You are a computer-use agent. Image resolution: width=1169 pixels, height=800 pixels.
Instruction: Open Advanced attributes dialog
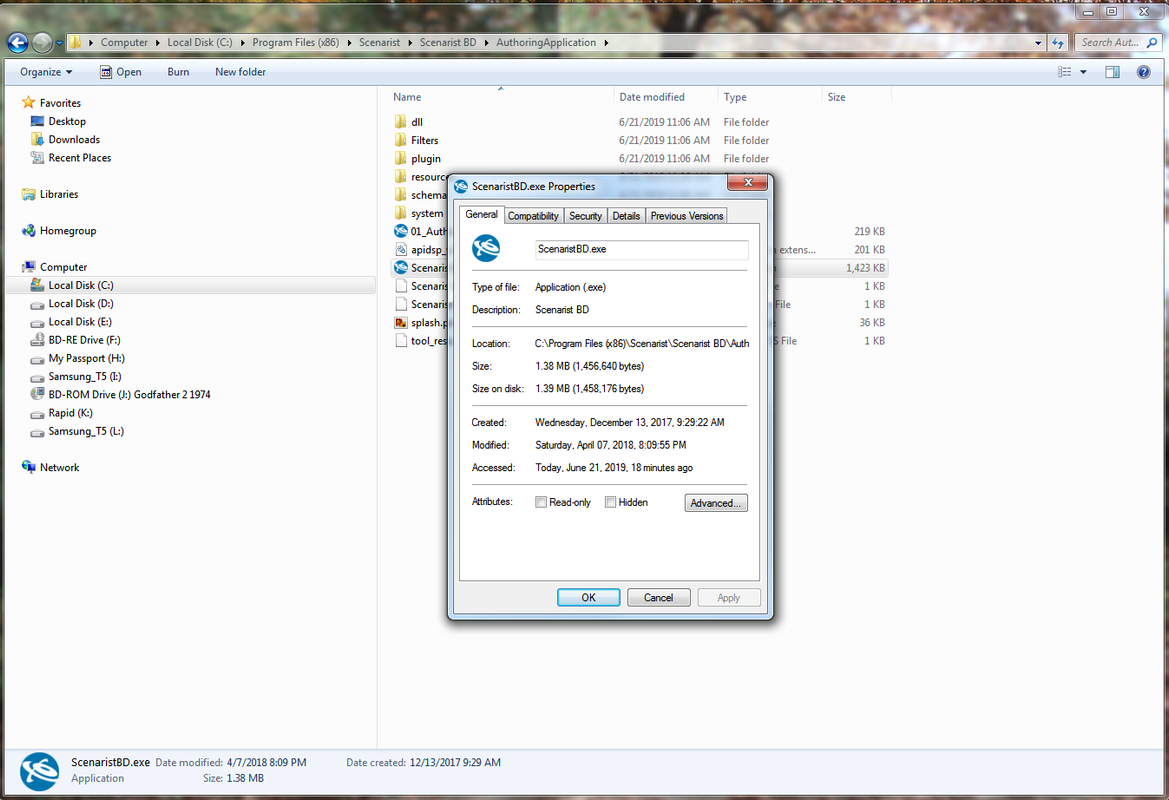coord(716,503)
